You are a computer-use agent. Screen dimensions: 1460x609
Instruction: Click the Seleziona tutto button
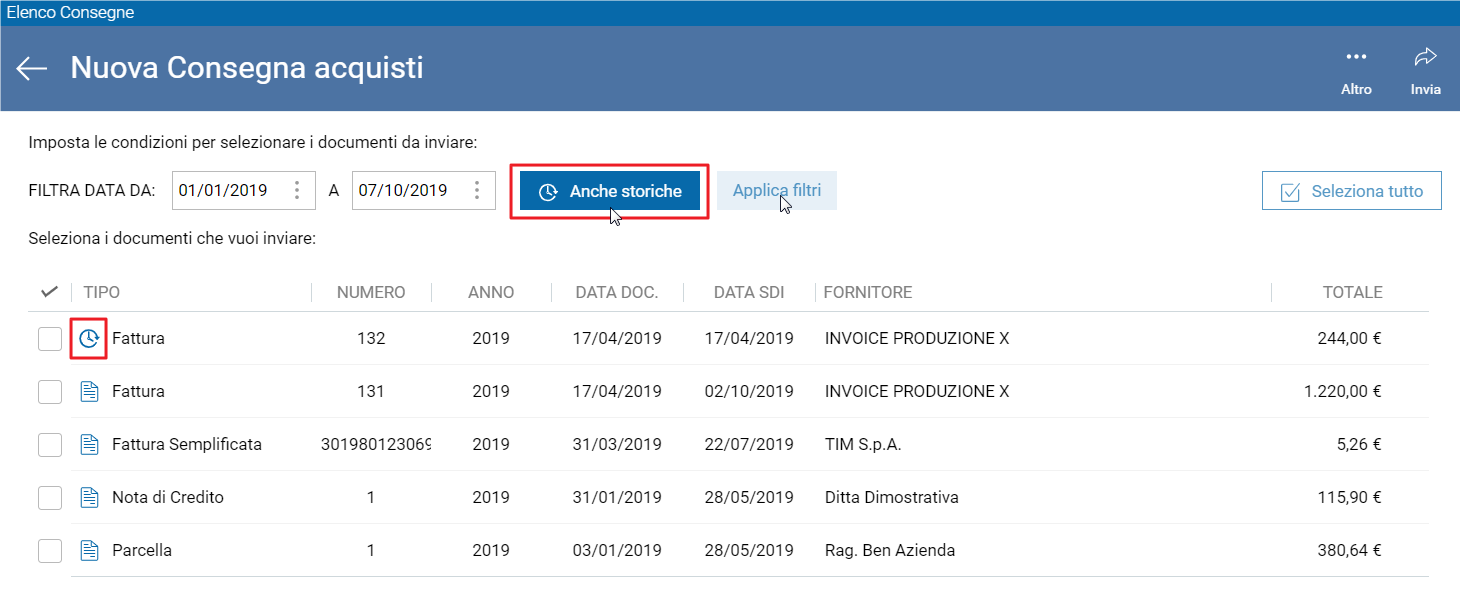pos(1352,191)
